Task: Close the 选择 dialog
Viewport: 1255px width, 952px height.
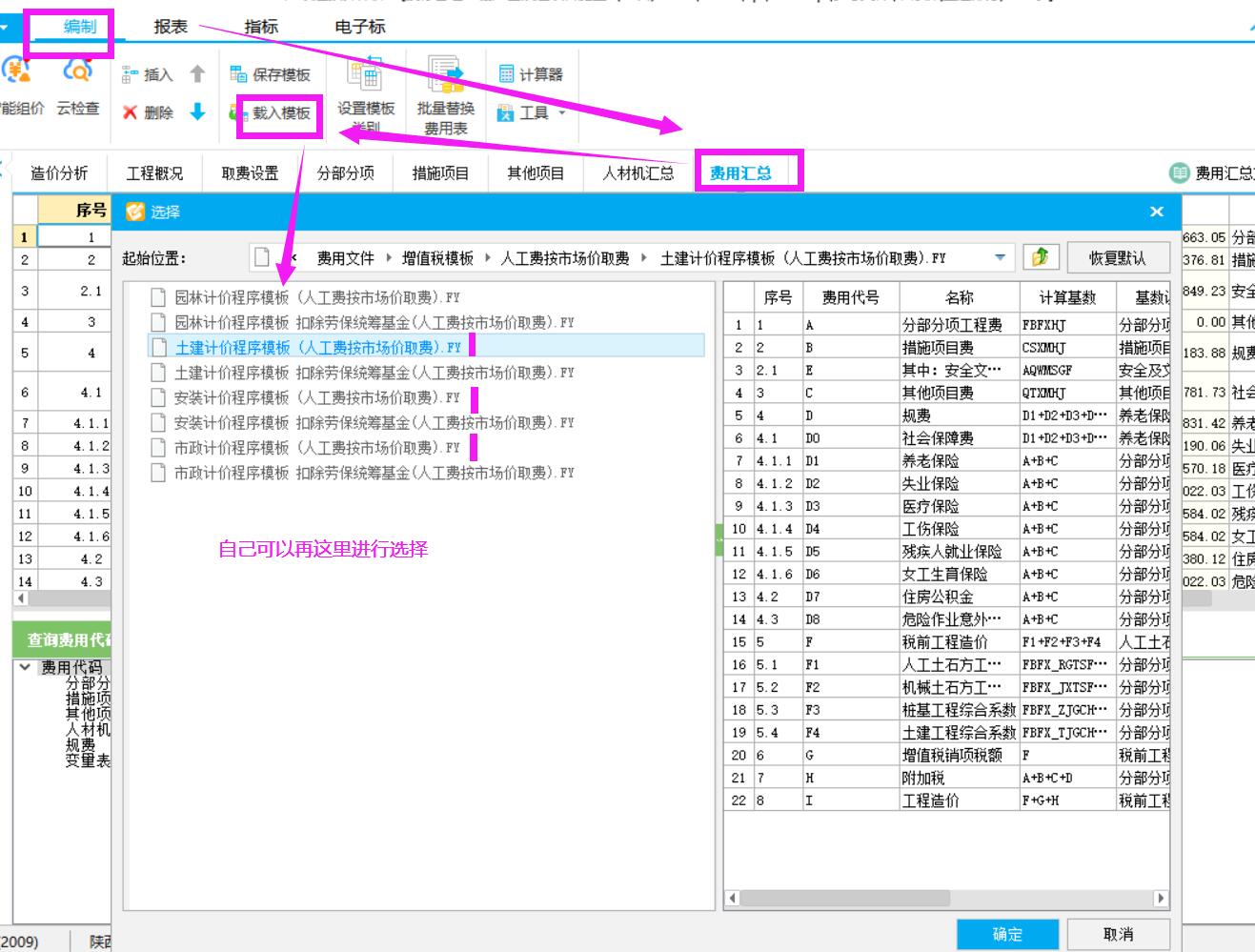Action: 1157,212
